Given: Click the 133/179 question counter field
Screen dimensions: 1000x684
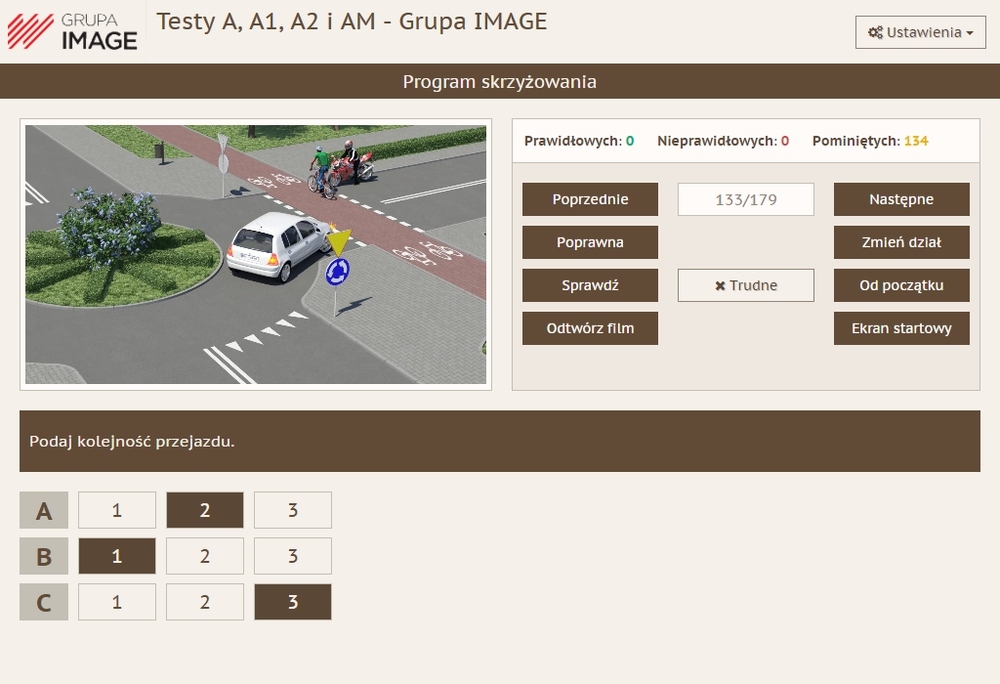Looking at the screenshot, I should (x=746, y=200).
